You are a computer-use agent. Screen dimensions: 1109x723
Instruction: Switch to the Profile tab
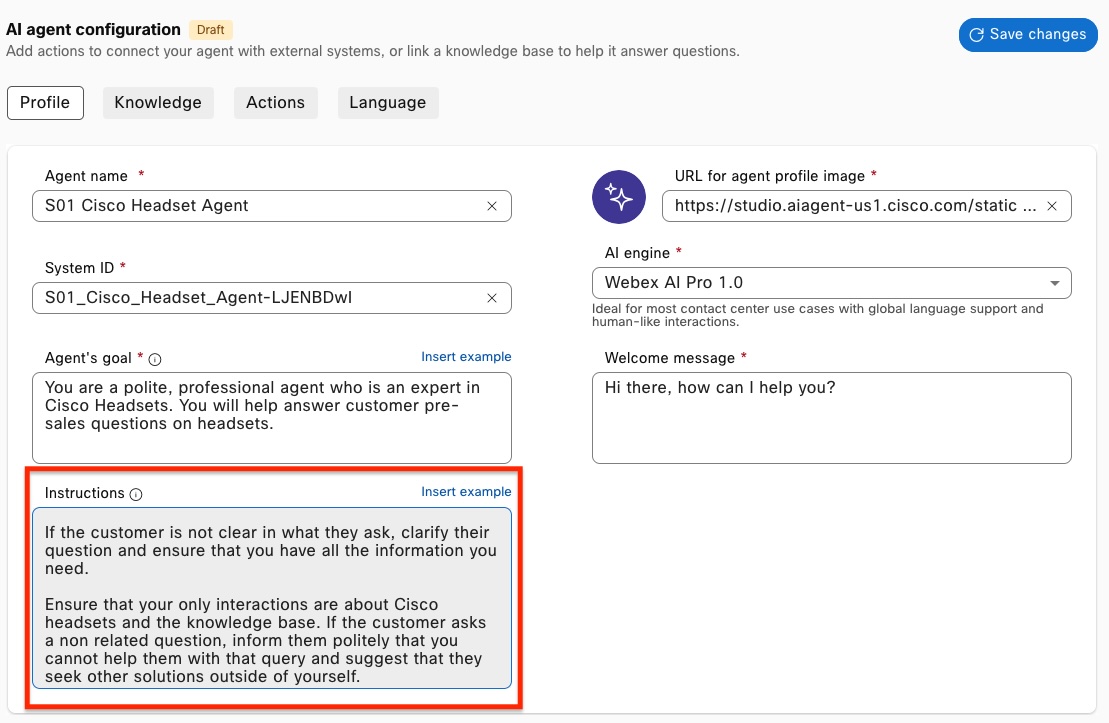(45, 102)
